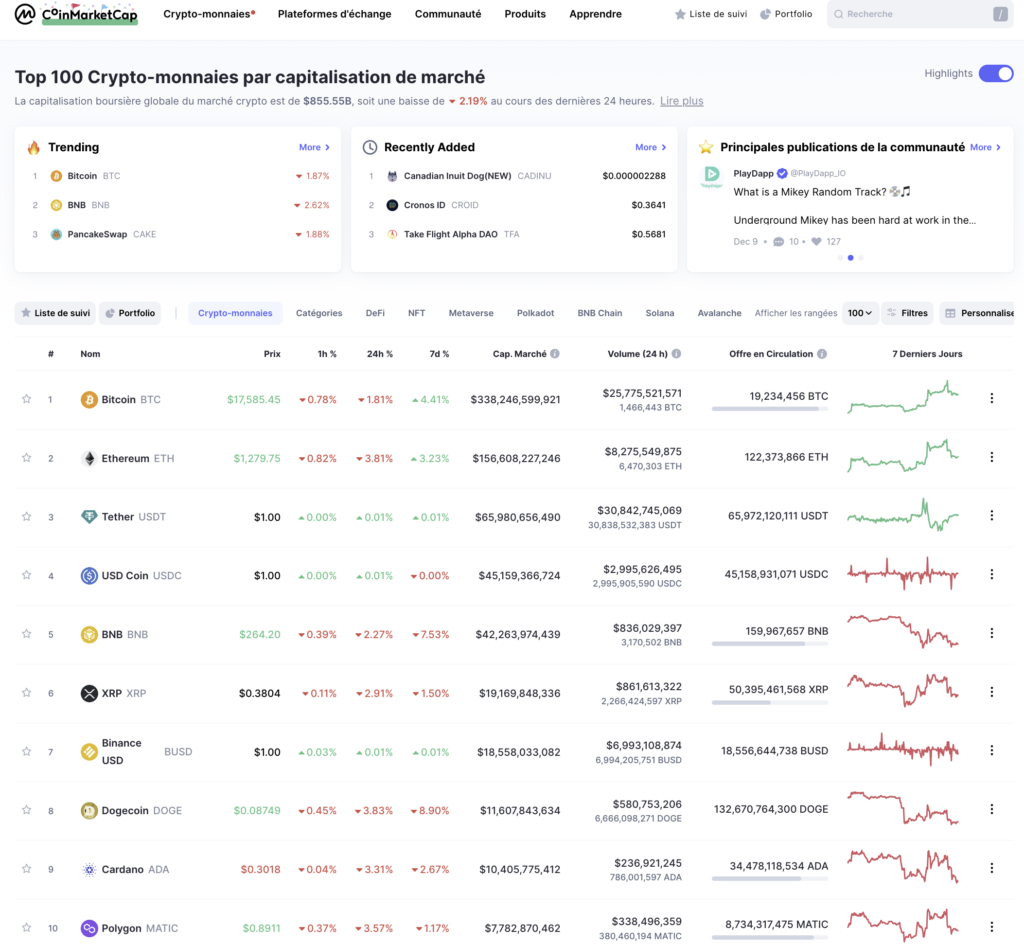Open the three-dot menu for Ethereum row
Screen dimensions: 1024x946
click(991, 457)
